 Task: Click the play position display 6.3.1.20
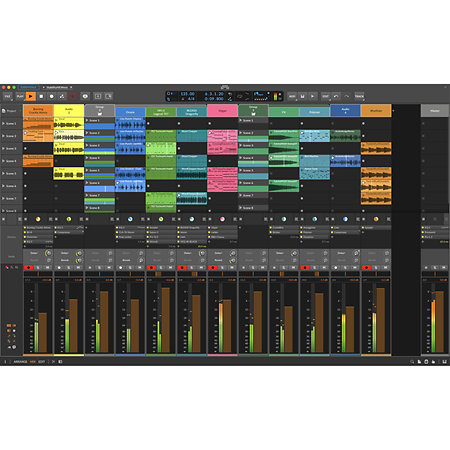214,94
